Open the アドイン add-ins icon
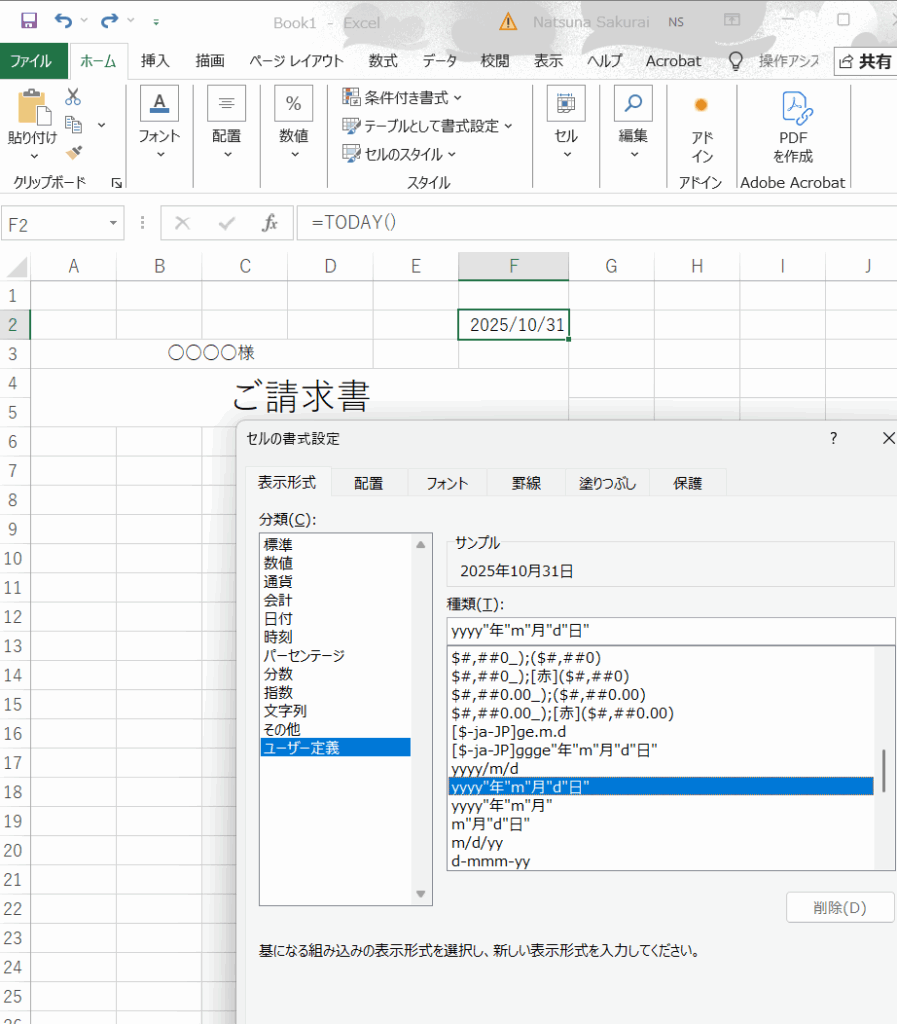897x1024 pixels. click(x=701, y=128)
